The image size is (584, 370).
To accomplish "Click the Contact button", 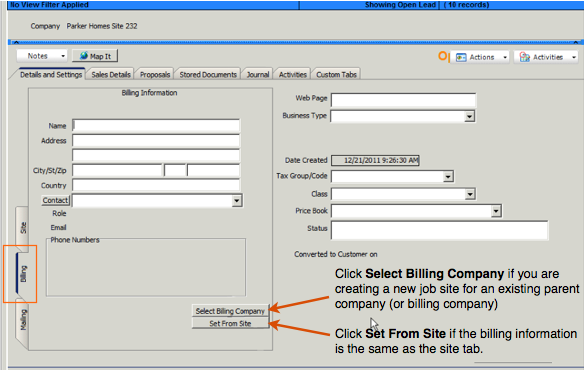I will tap(55, 200).
